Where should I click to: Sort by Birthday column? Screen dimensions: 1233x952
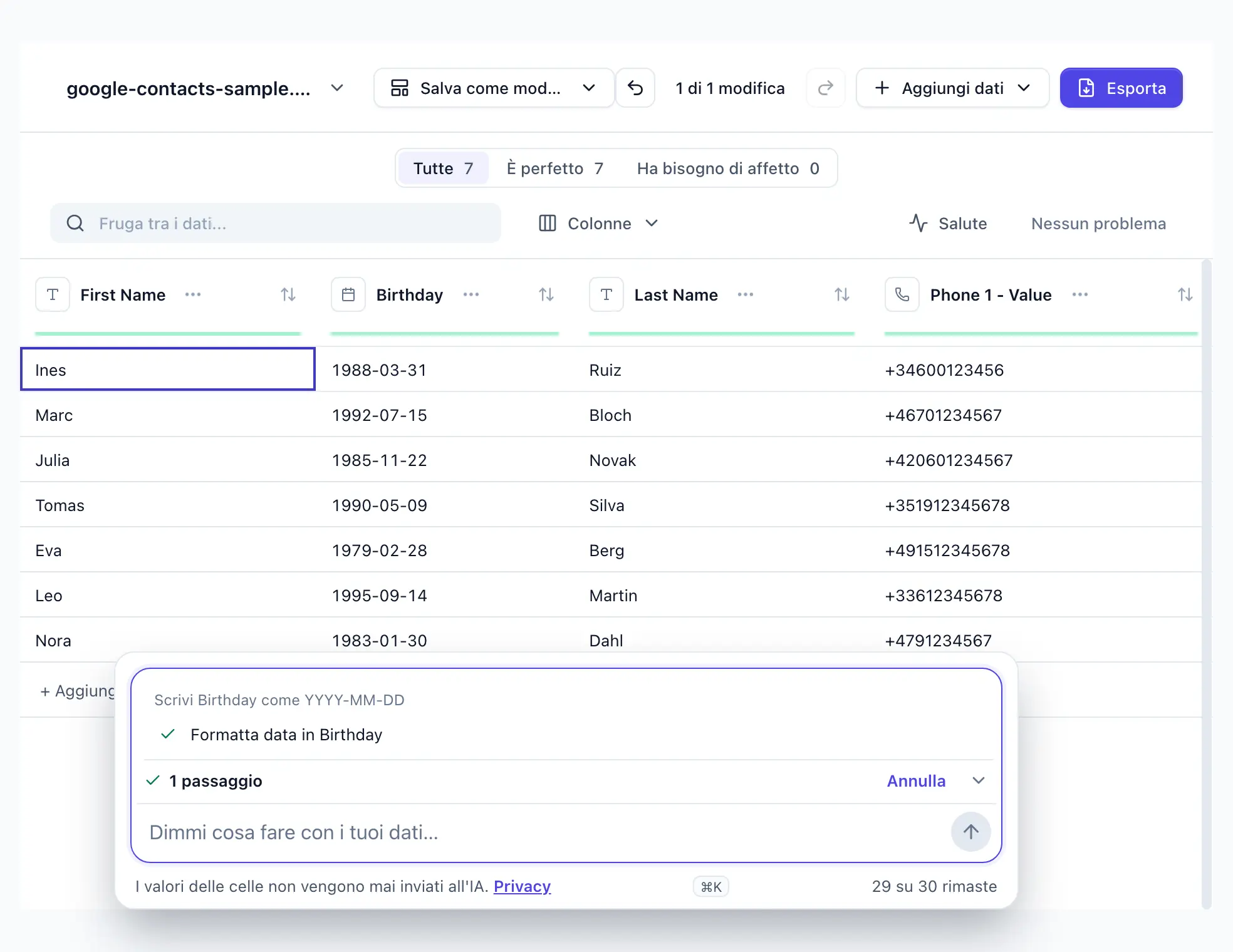click(546, 294)
